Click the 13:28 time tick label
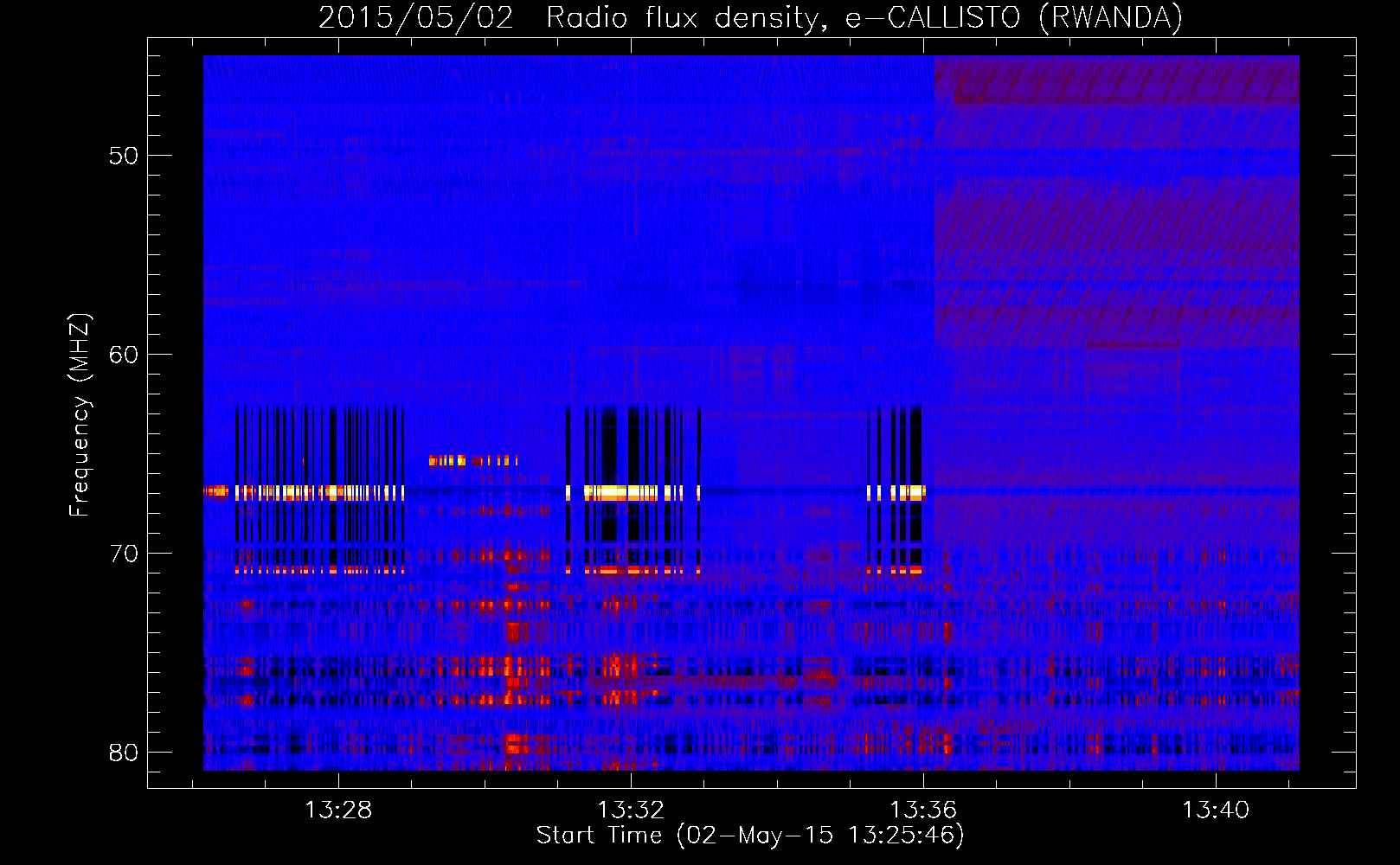The image size is (1400, 865). pyautogui.click(x=338, y=810)
